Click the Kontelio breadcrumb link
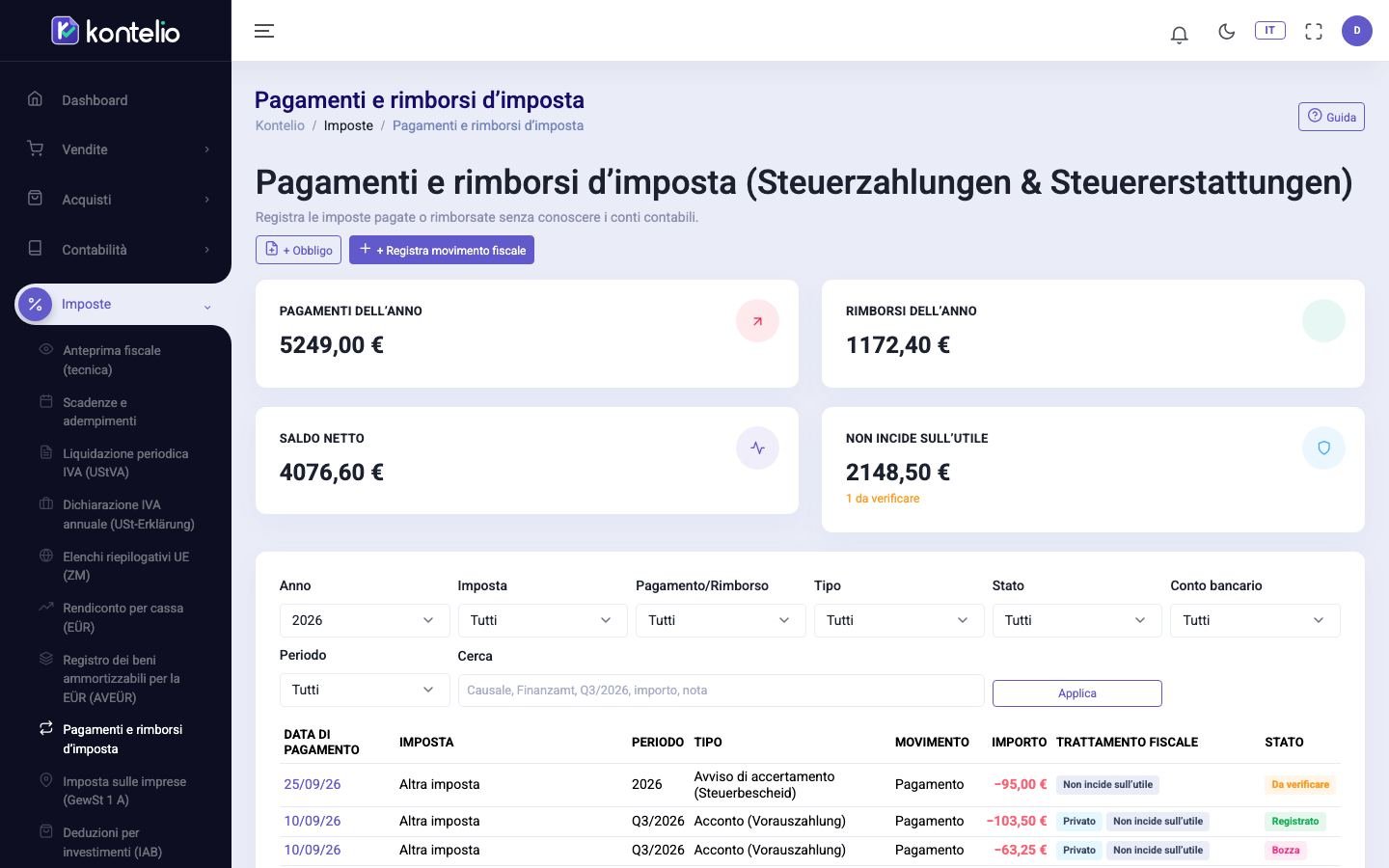 coord(280,125)
